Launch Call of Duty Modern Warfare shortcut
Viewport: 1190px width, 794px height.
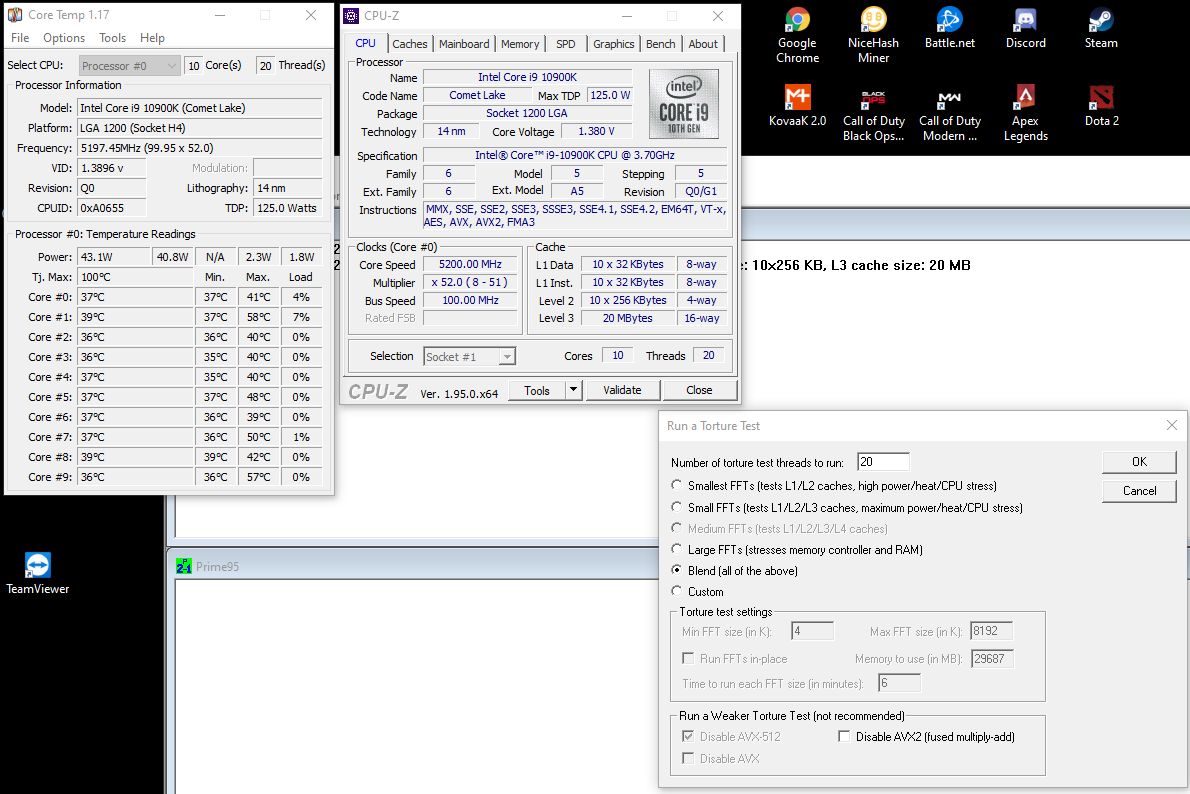point(949,112)
